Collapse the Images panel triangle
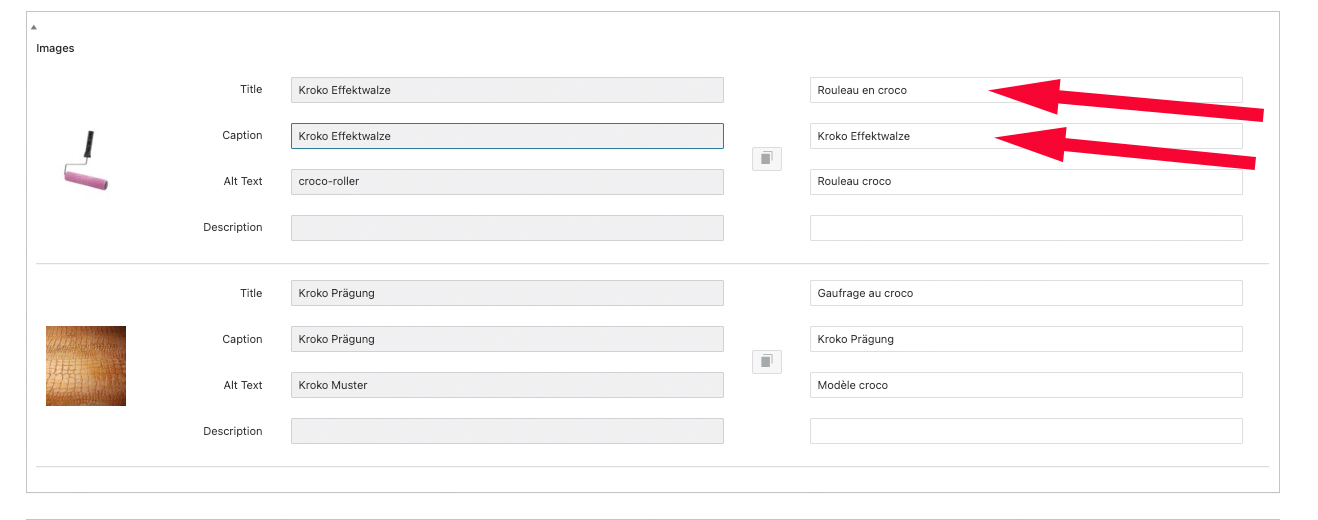Viewport: 1318px width, 520px height. [x=34, y=27]
